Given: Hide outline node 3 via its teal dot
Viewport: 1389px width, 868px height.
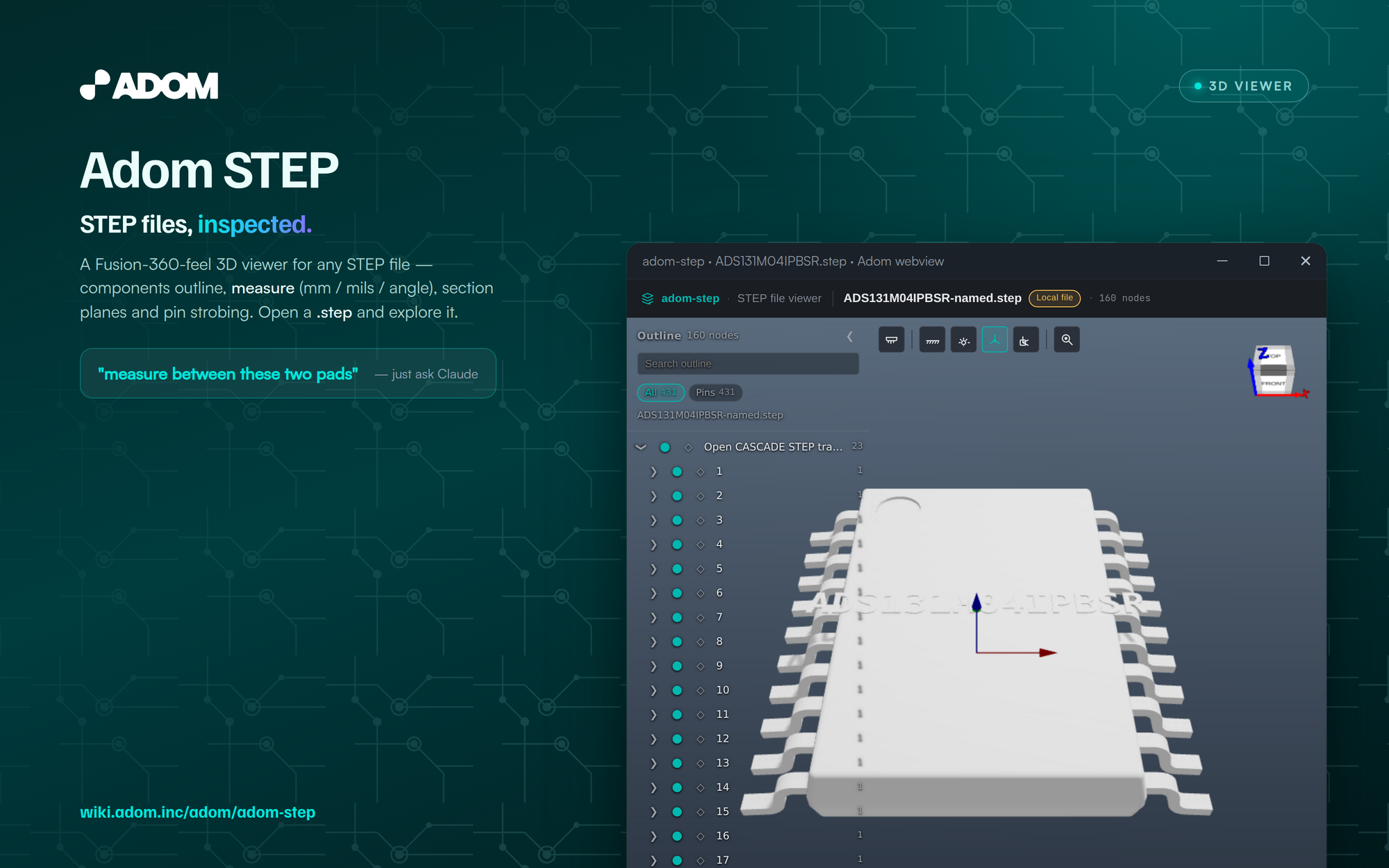Looking at the screenshot, I should 677,520.
